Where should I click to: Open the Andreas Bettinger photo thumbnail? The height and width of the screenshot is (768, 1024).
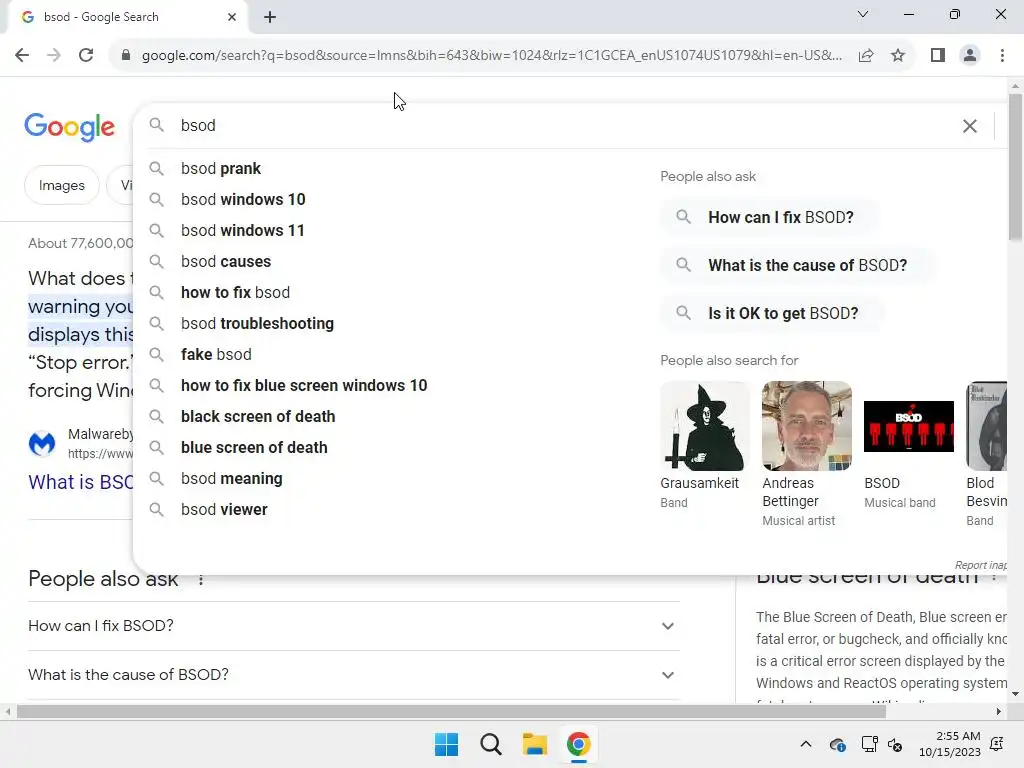click(x=807, y=426)
